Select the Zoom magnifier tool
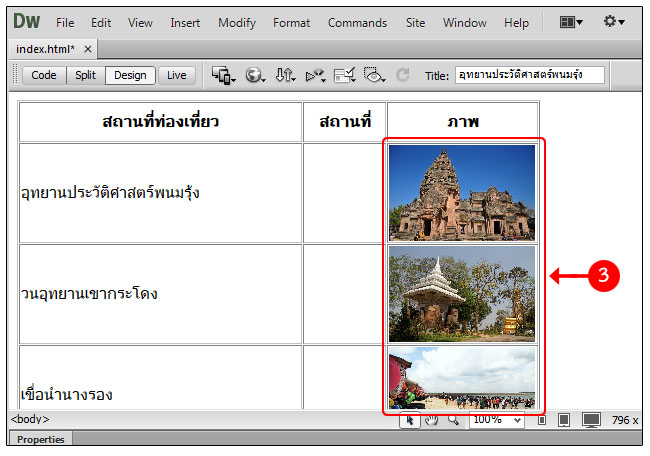The image size is (650, 456). pyautogui.click(x=454, y=420)
